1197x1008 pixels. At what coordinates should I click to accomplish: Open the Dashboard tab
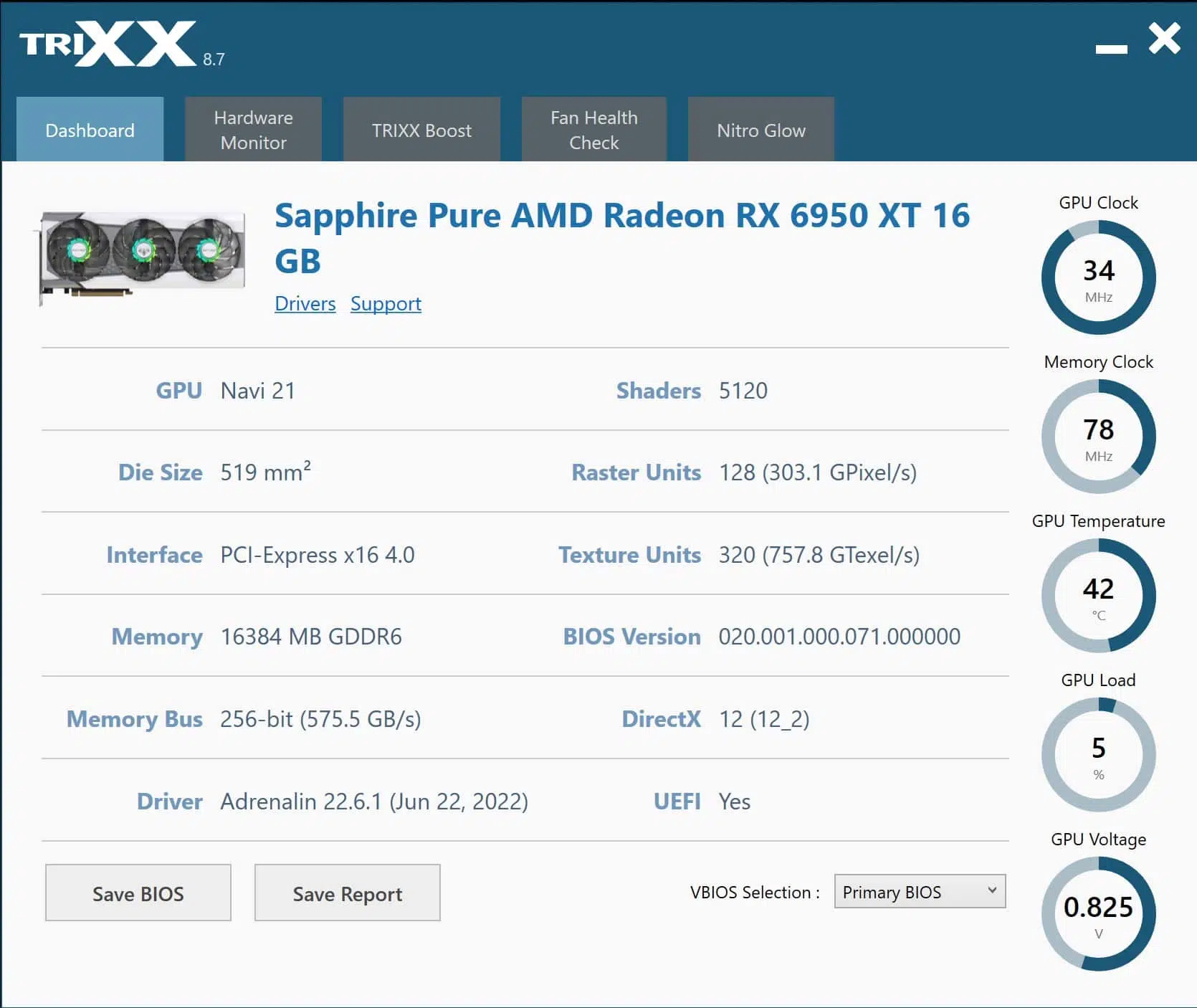pos(90,130)
